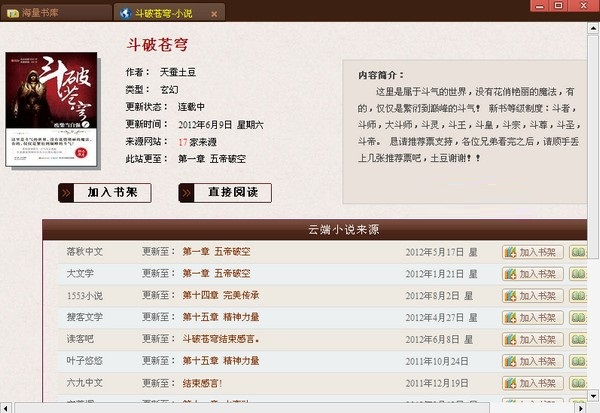
Task: Click the 海量书库 tab book icon
Action: (13, 13)
